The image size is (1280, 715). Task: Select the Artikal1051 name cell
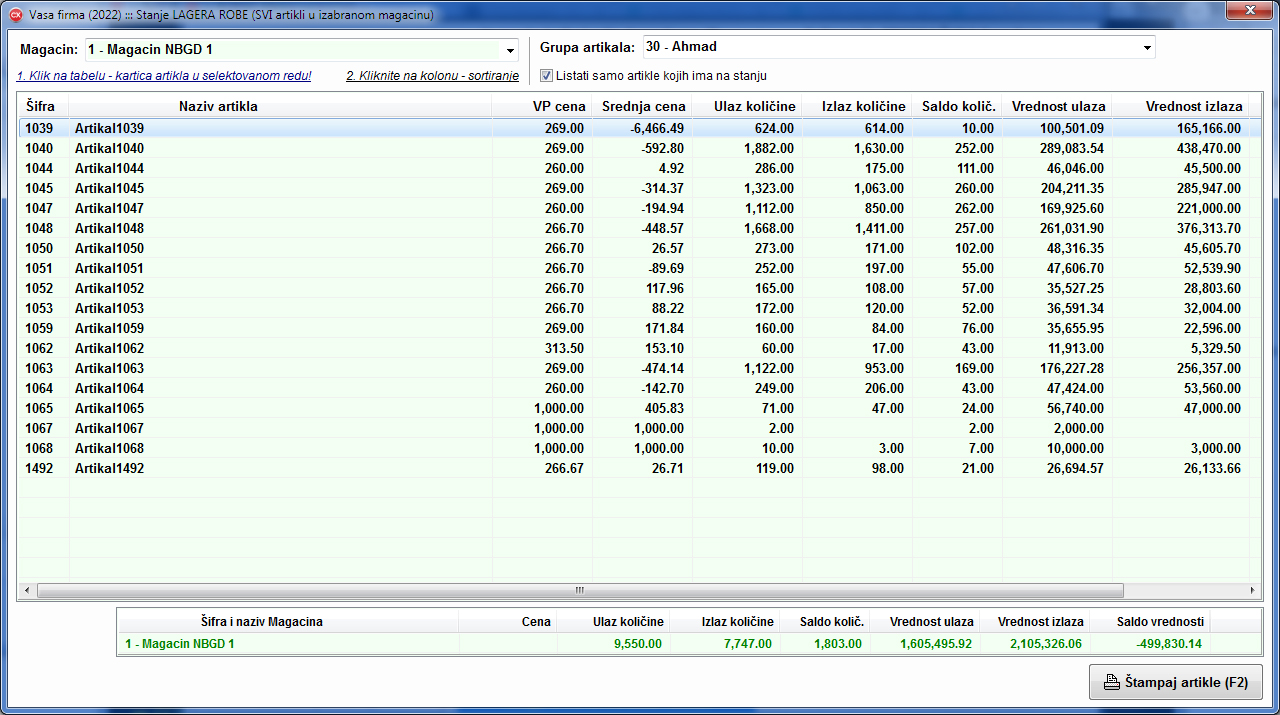pos(280,268)
